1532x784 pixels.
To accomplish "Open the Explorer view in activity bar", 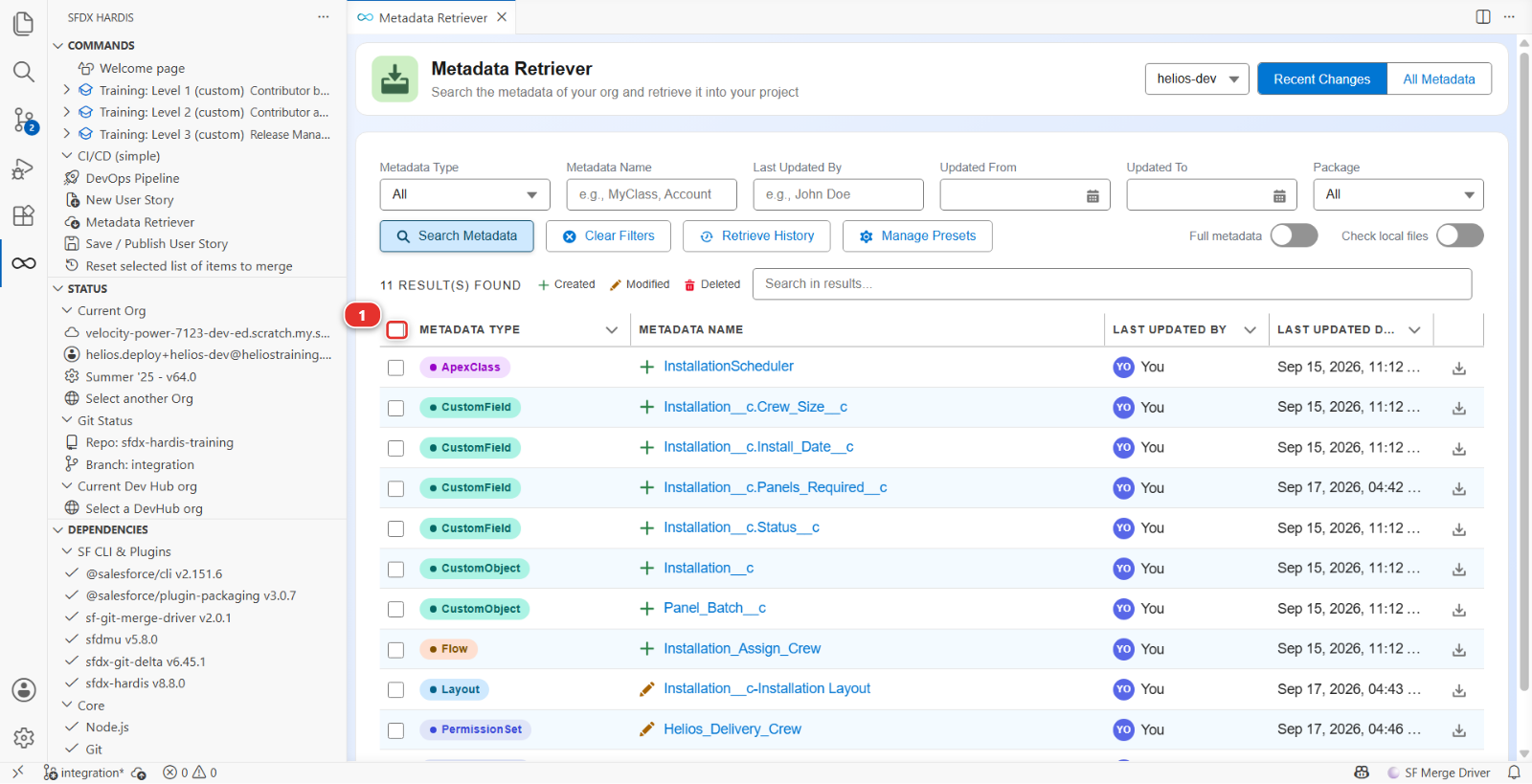I will tap(24, 23).
